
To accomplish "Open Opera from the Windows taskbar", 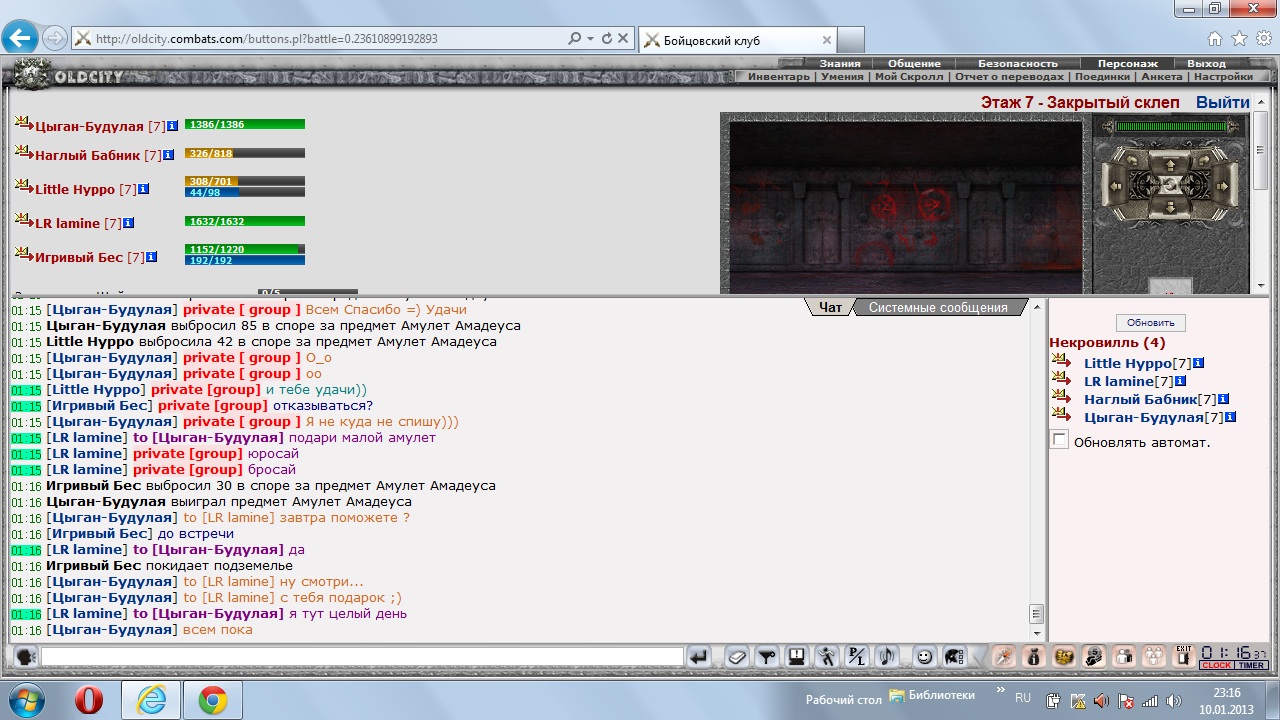I will tap(89, 700).
